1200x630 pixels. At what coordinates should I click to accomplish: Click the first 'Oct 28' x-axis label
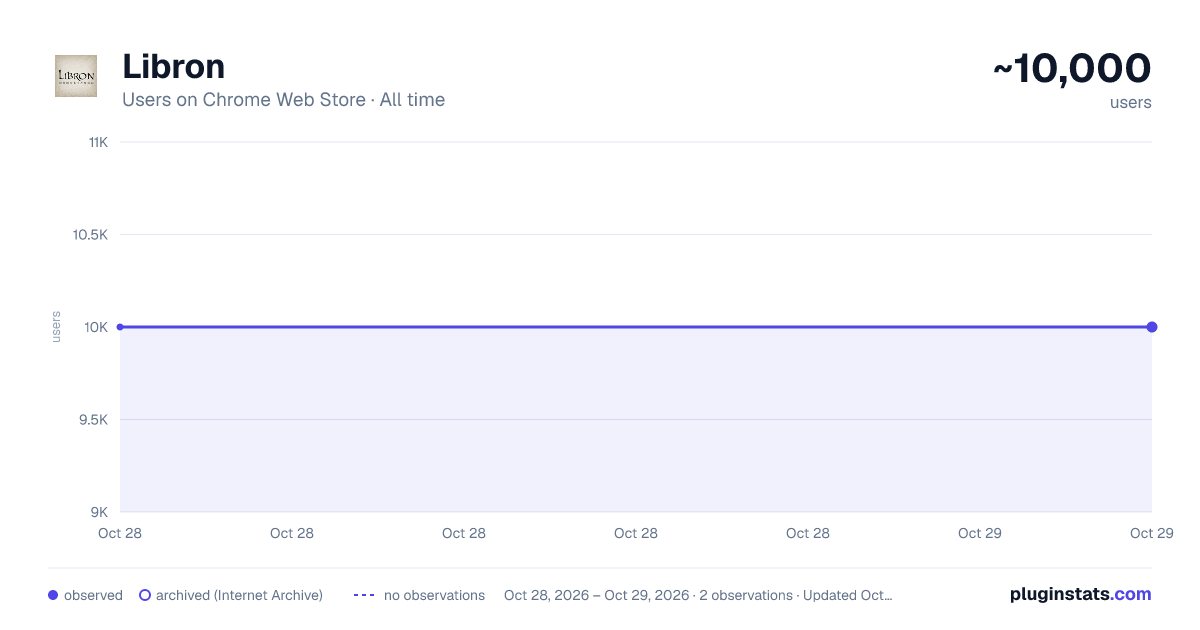(120, 533)
